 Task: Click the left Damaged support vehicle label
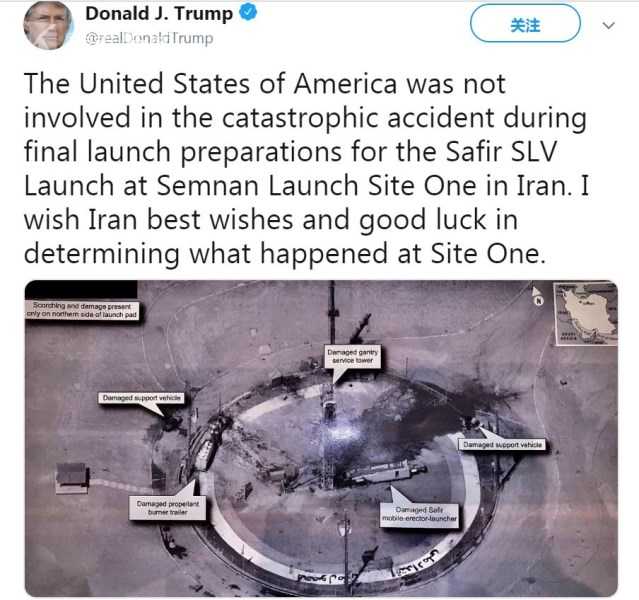pos(141,398)
